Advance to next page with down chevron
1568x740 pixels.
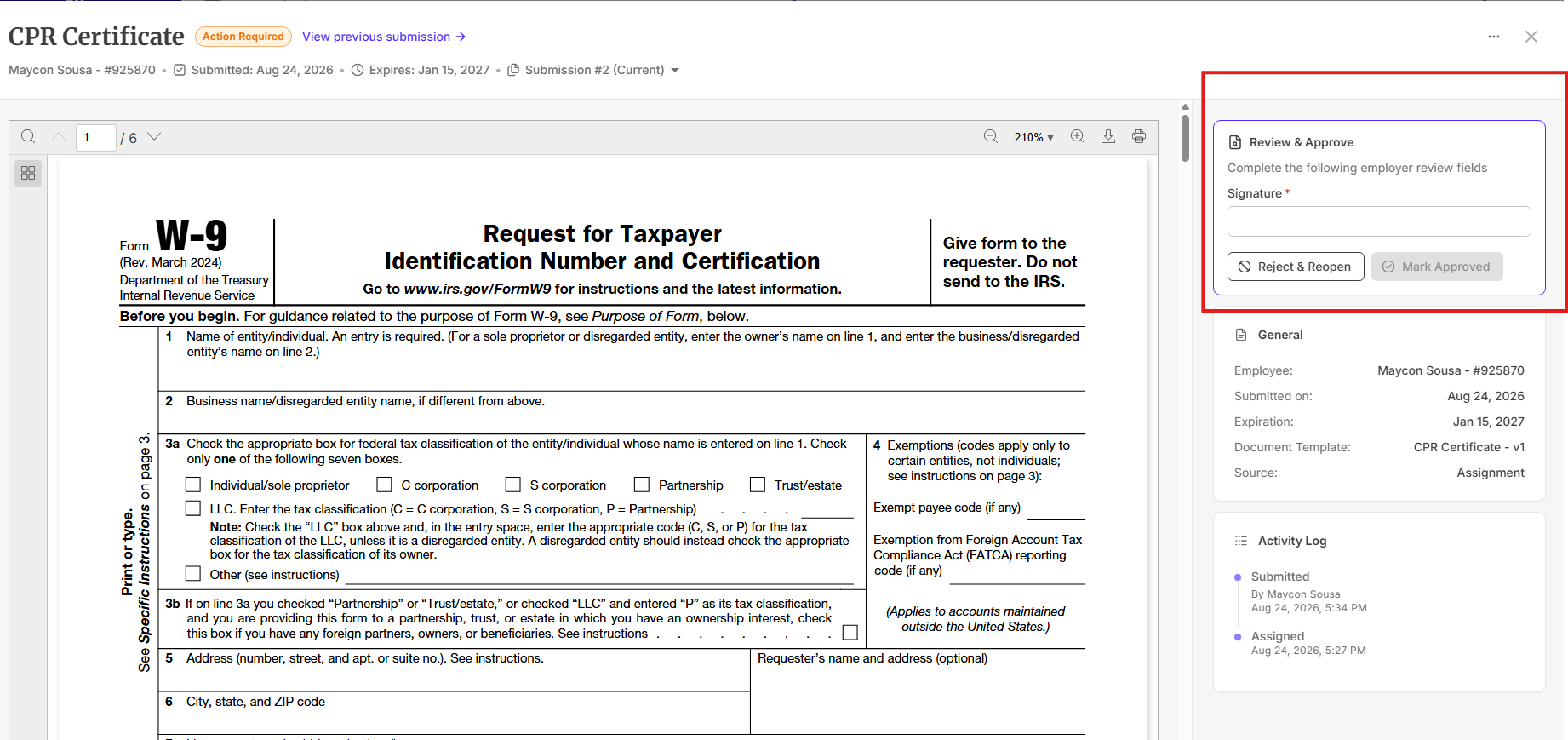click(x=154, y=136)
